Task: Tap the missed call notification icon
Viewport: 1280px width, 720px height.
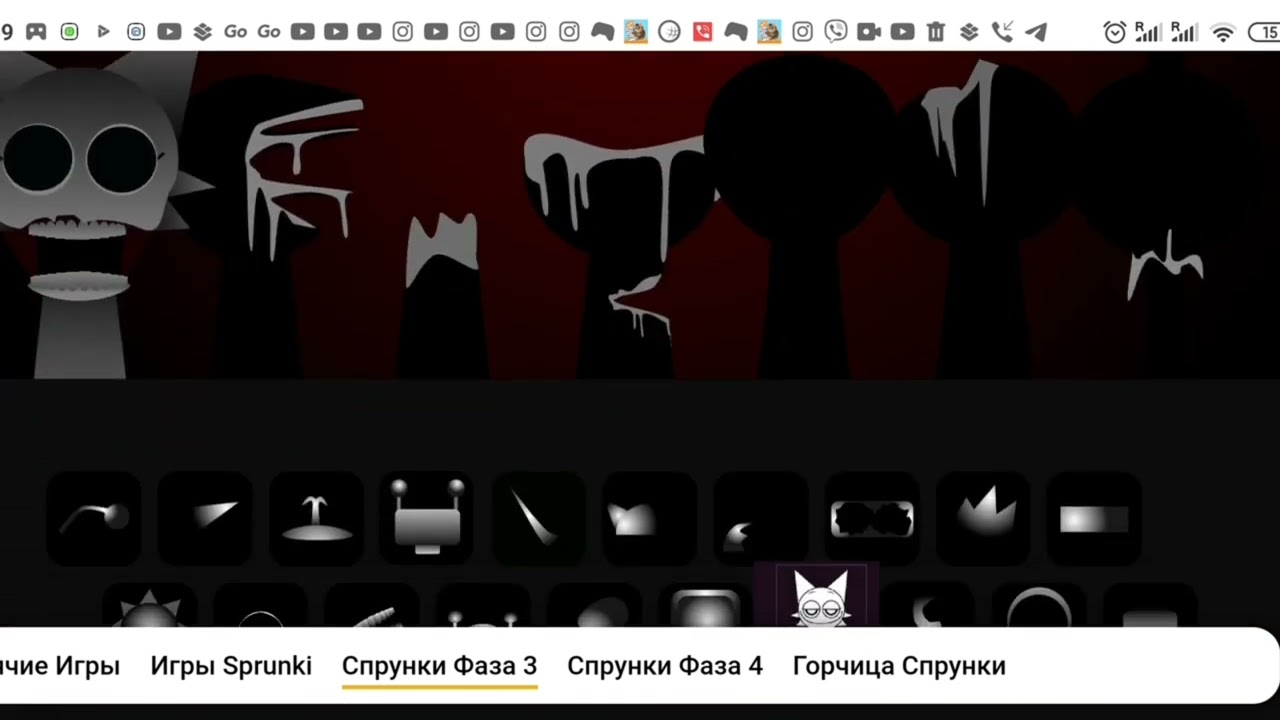Action: [x=1002, y=32]
